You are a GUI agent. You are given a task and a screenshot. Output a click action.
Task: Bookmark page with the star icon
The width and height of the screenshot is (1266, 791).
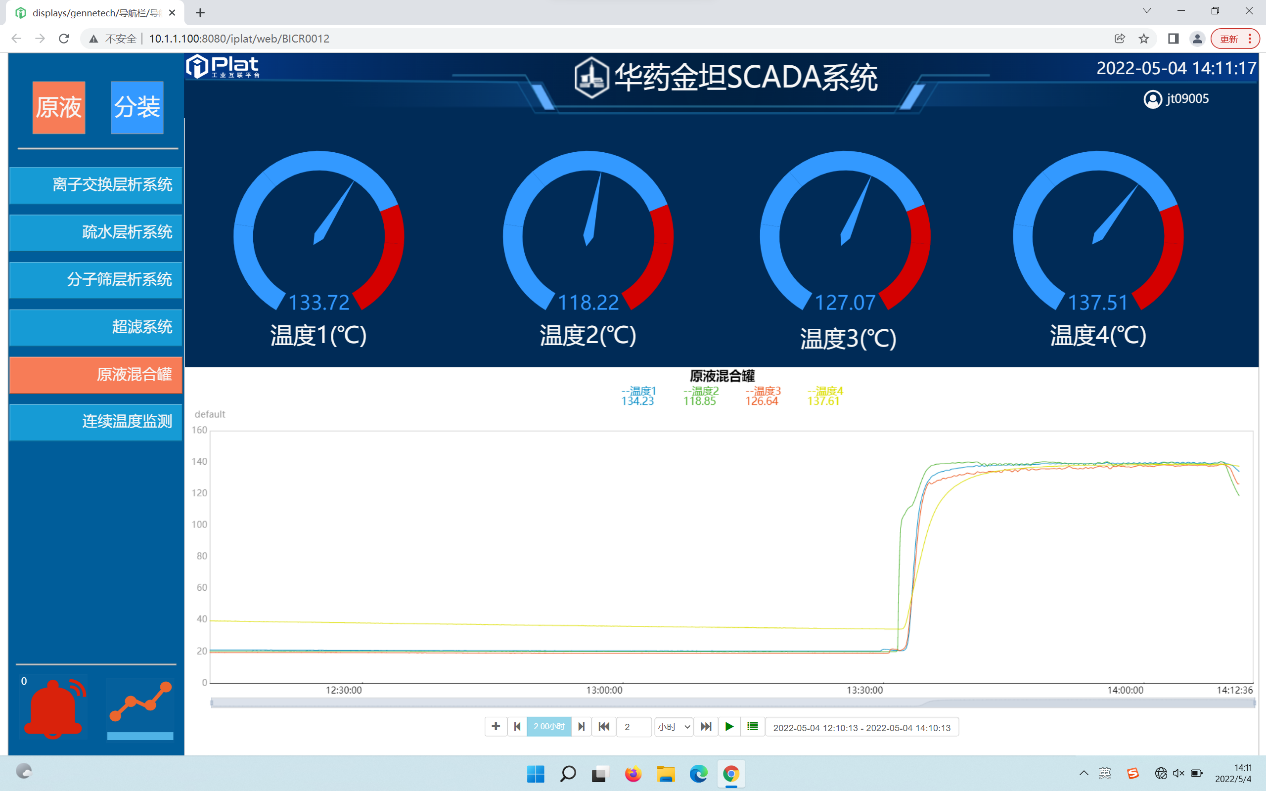(1144, 38)
